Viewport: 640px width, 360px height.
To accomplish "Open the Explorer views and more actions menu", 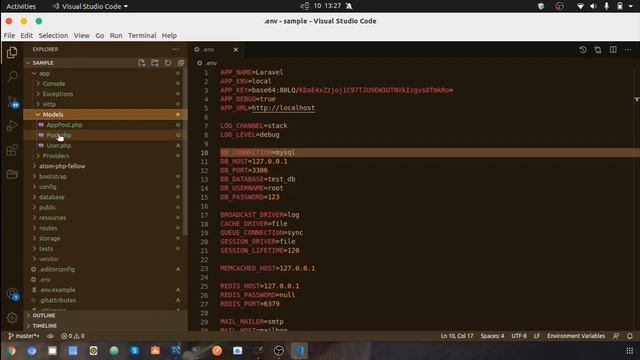I will coord(176,49).
